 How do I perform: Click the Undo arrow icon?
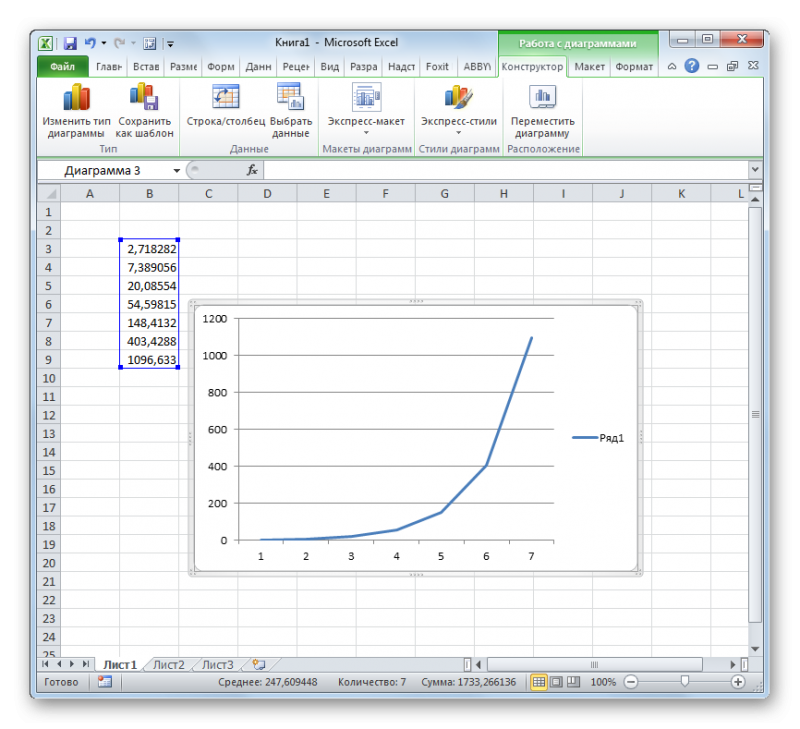coord(90,43)
